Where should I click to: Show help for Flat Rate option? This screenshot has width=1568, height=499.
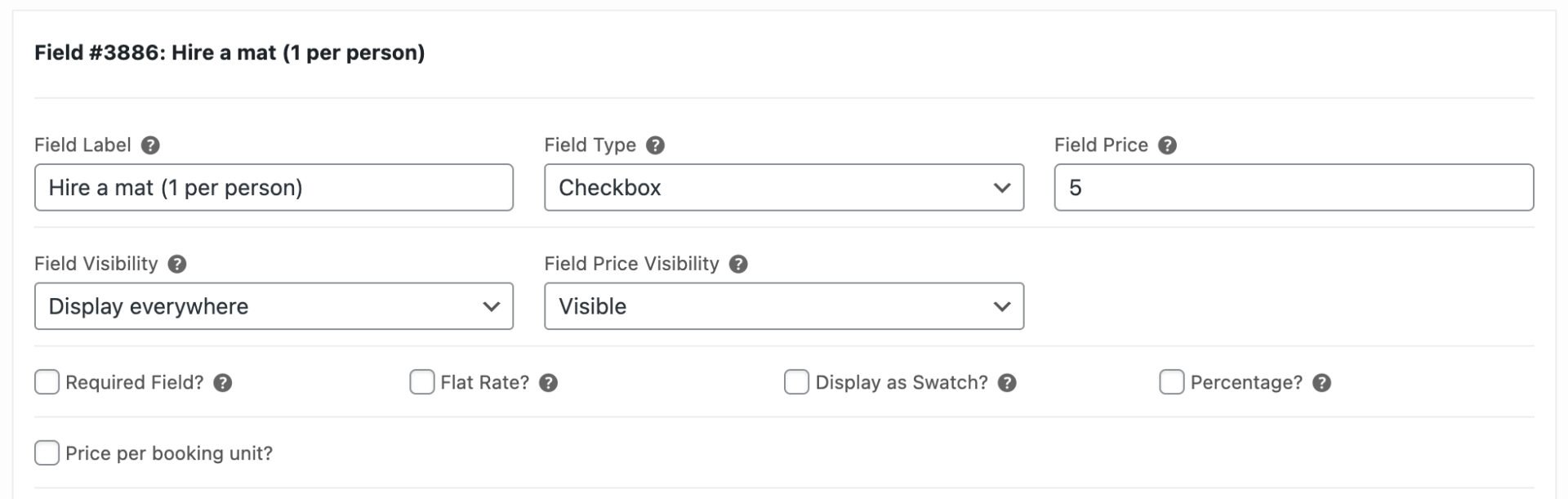pyautogui.click(x=549, y=383)
